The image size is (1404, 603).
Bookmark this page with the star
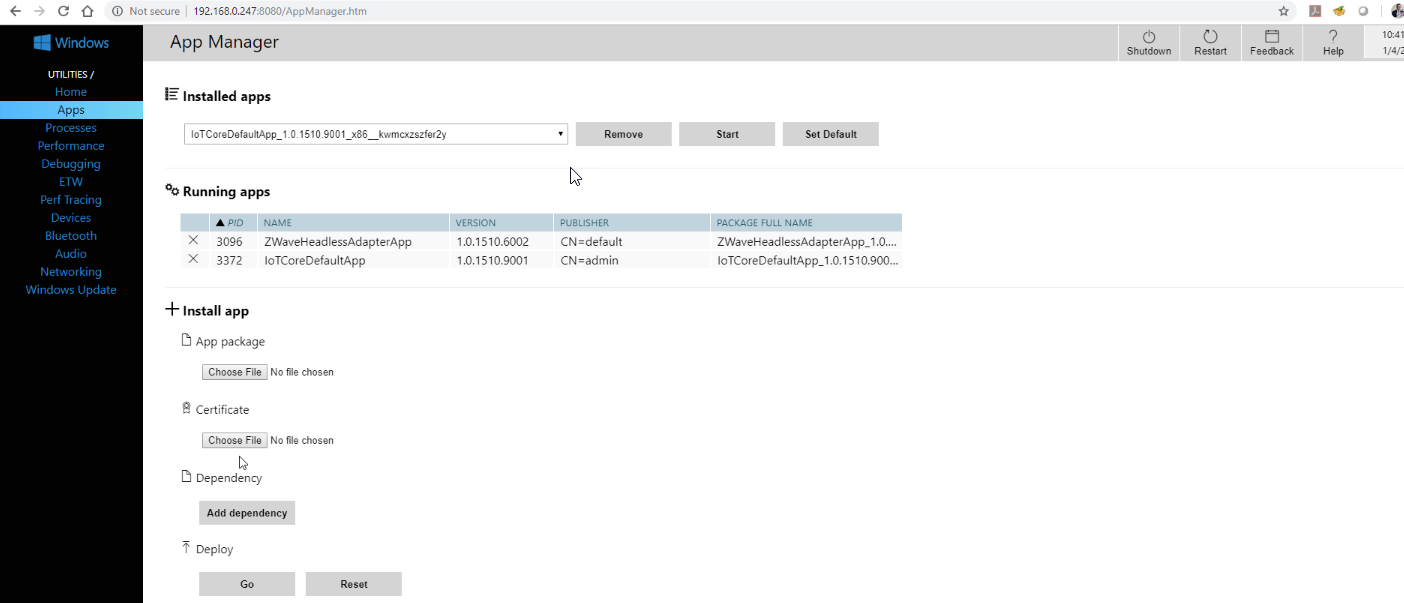[x=1284, y=11]
